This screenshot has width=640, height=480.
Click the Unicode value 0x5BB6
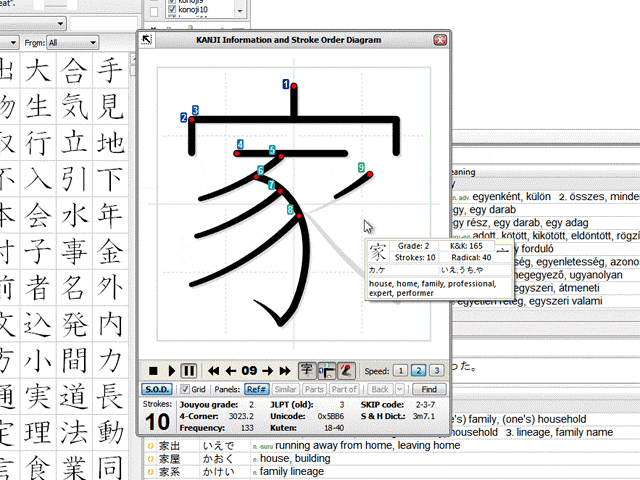coord(331,416)
